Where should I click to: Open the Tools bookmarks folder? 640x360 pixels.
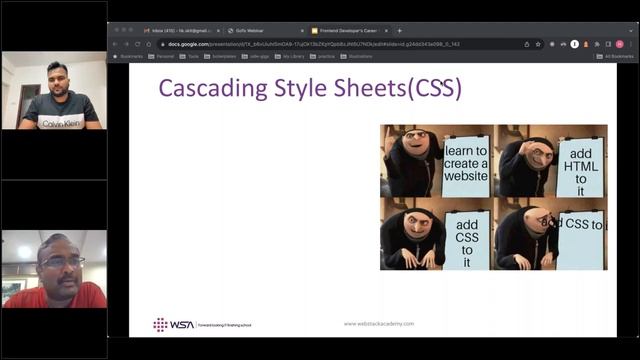click(x=189, y=56)
